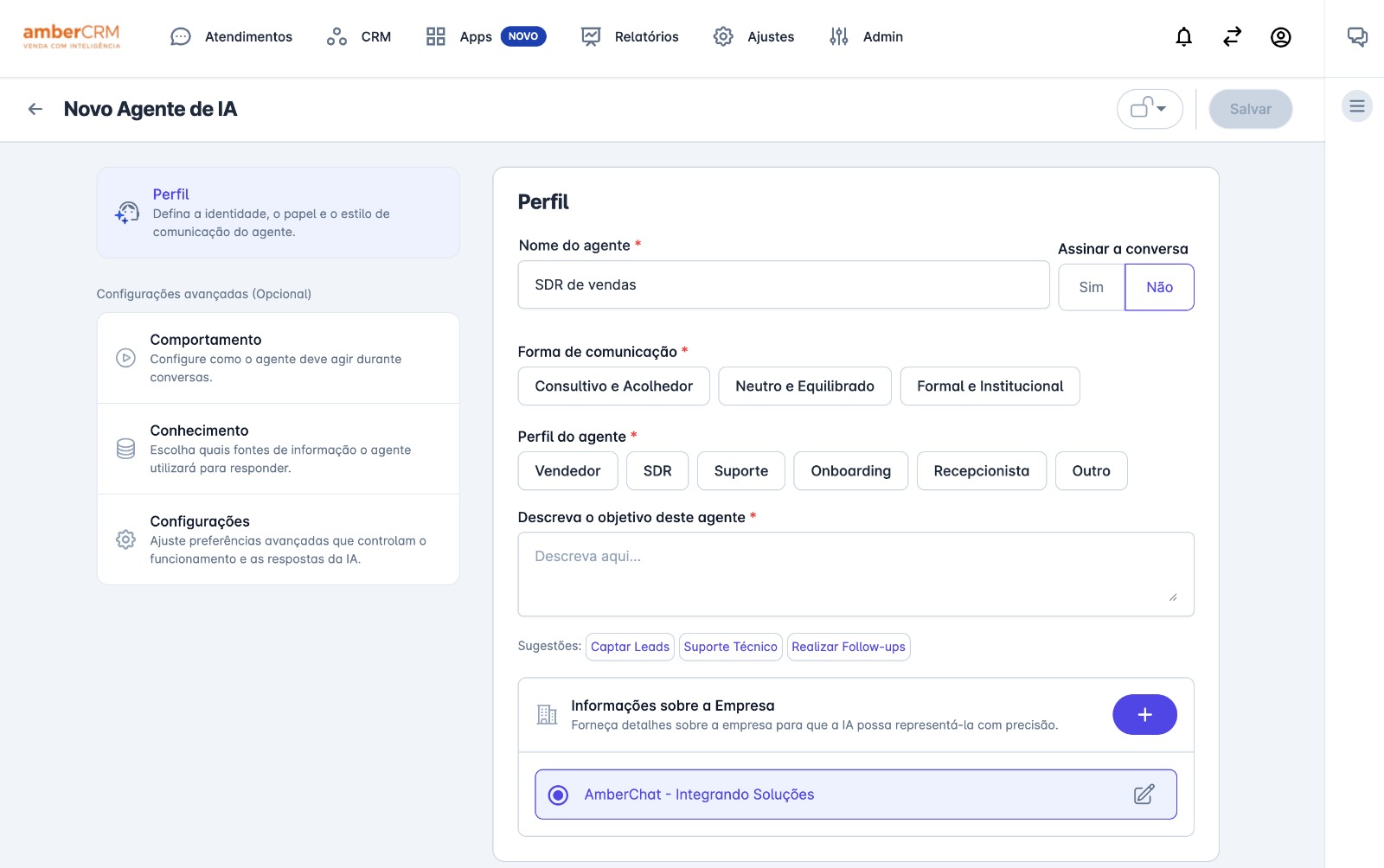Screen dimensions: 1384x868
Task: Click the CRM nodes icon
Action: (x=336, y=36)
